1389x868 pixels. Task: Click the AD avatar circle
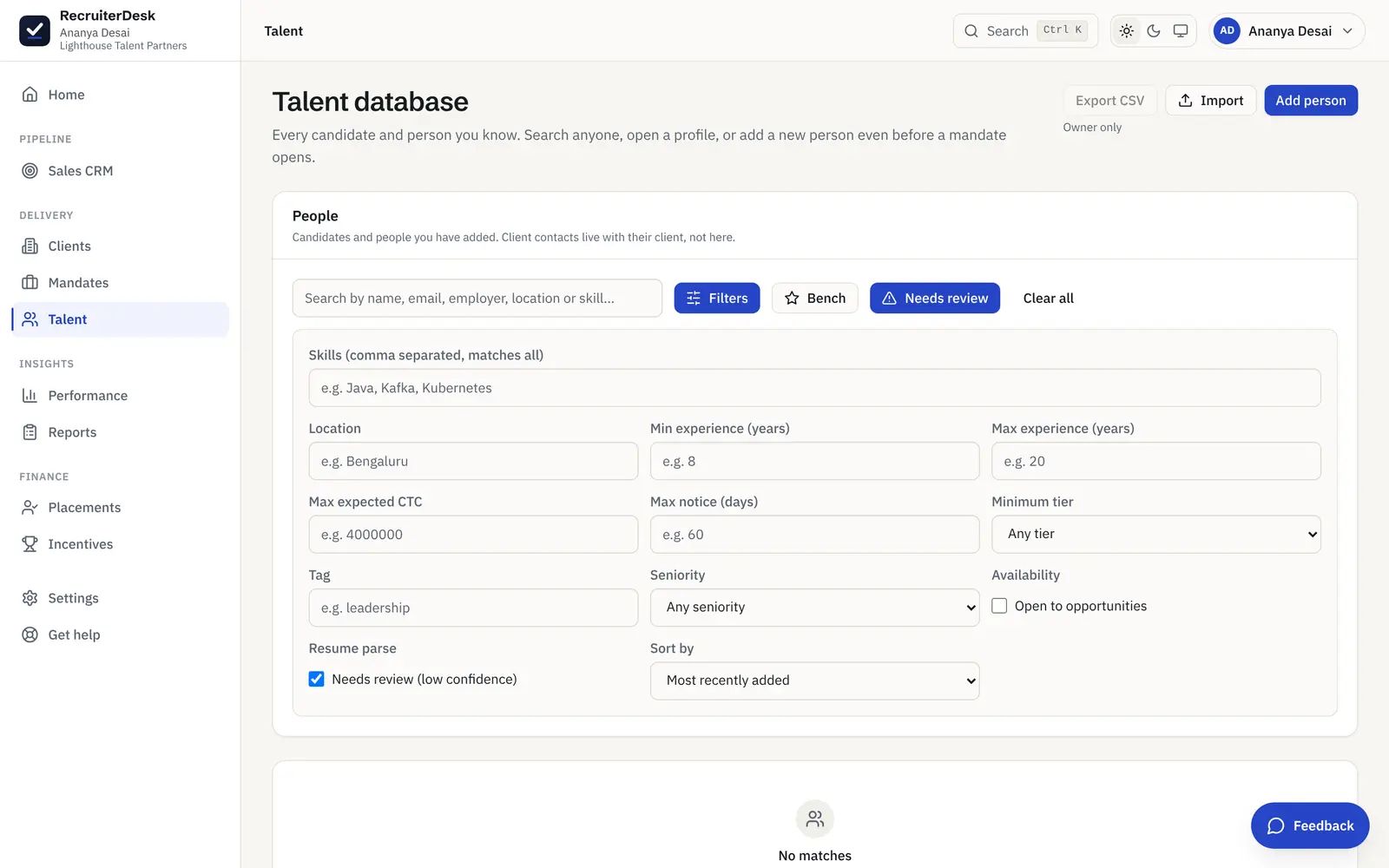click(1227, 30)
